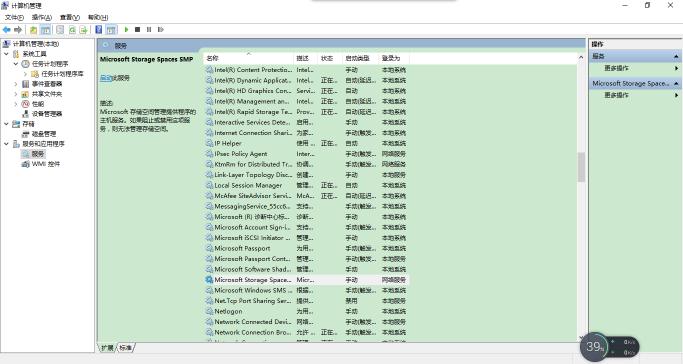Image resolution: width=683 pixels, height=364 pixels.
Task: Expand the 任务计划程序库 tree node
Action: coord(25,74)
